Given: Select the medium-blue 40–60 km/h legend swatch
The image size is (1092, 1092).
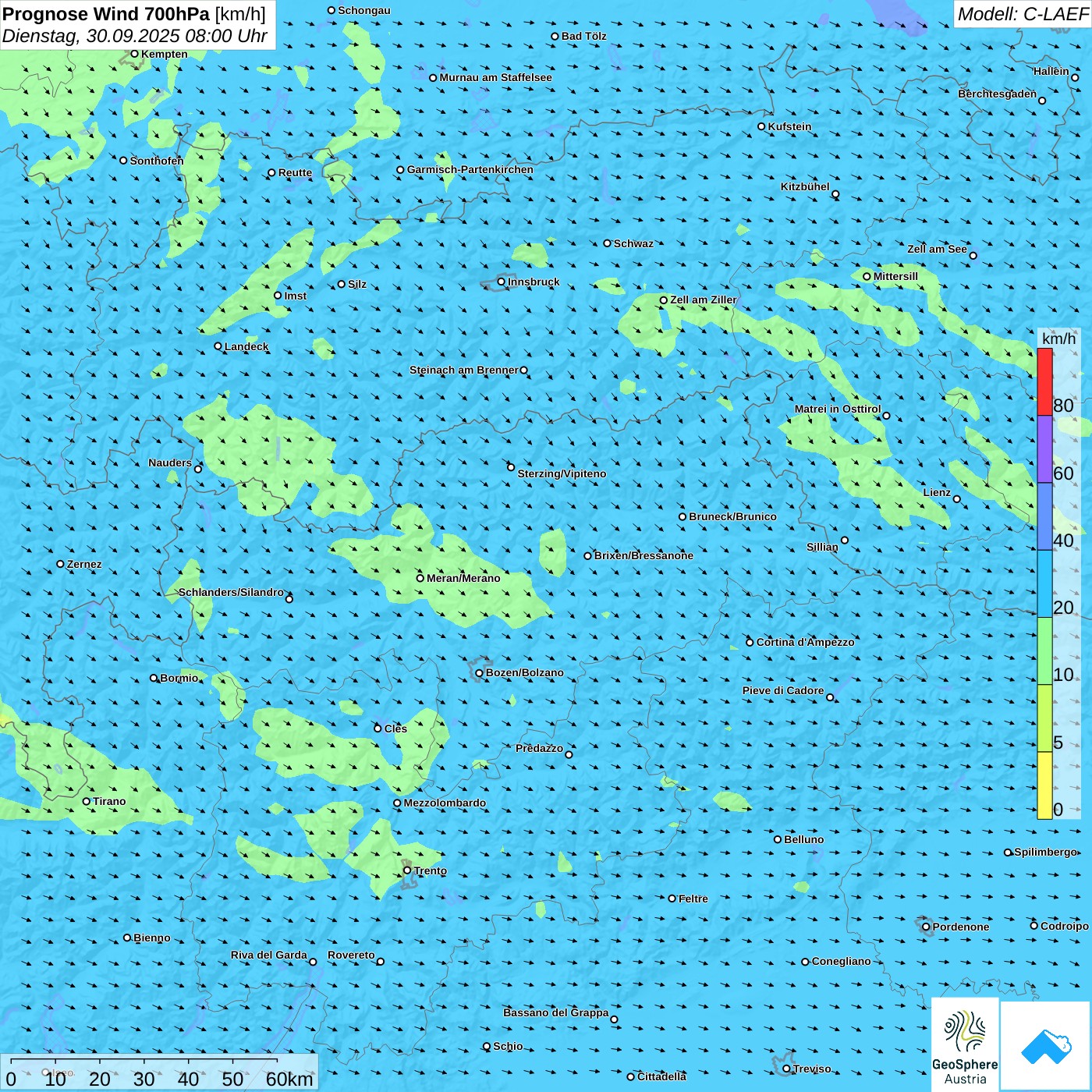Looking at the screenshot, I should [1044, 516].
